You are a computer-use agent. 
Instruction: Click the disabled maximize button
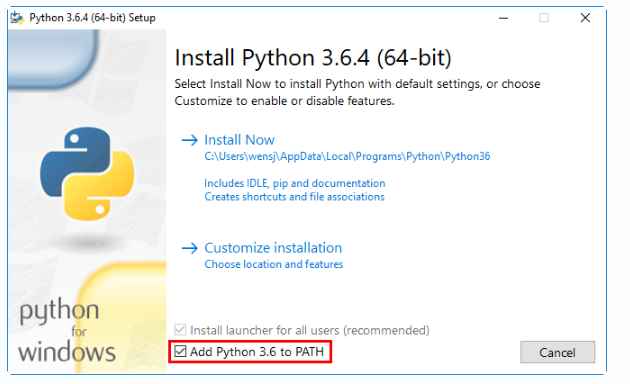coord(544,18)
